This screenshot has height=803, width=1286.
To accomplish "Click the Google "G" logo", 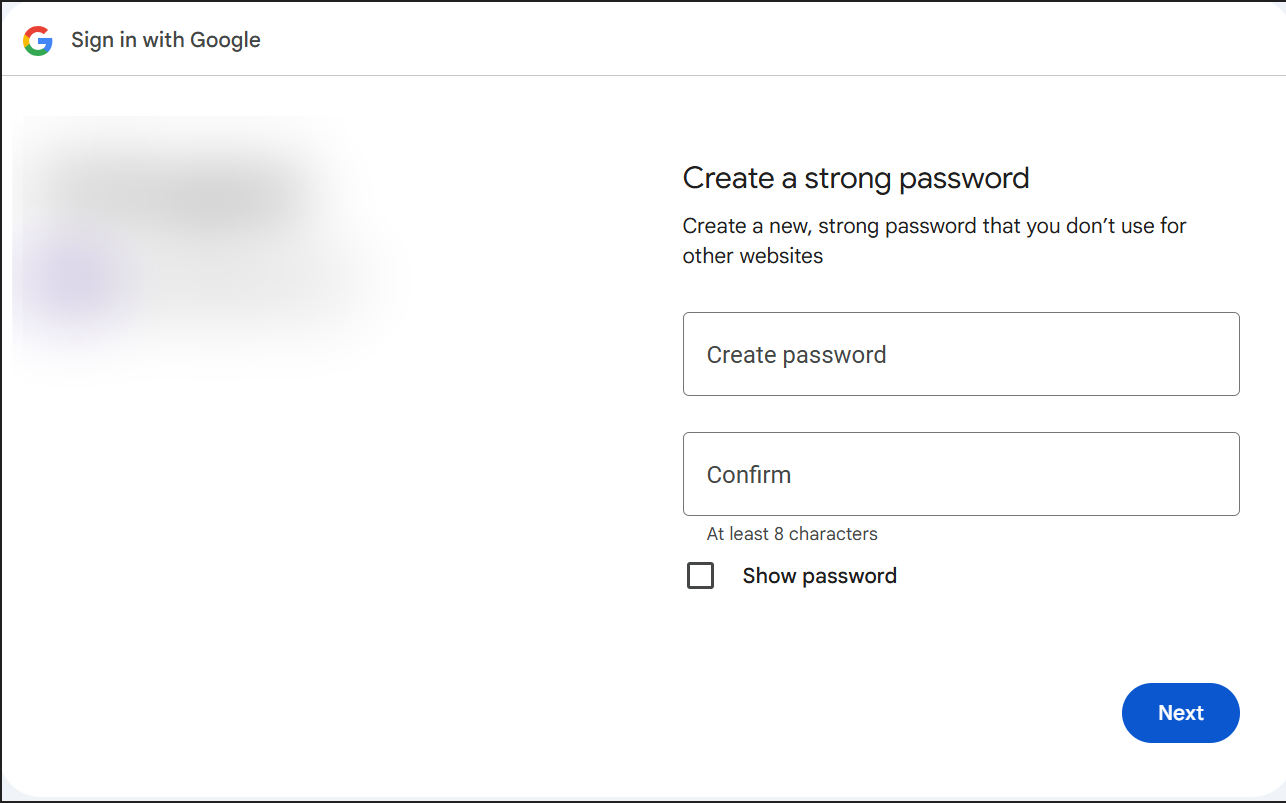I will tap(38, 41).
